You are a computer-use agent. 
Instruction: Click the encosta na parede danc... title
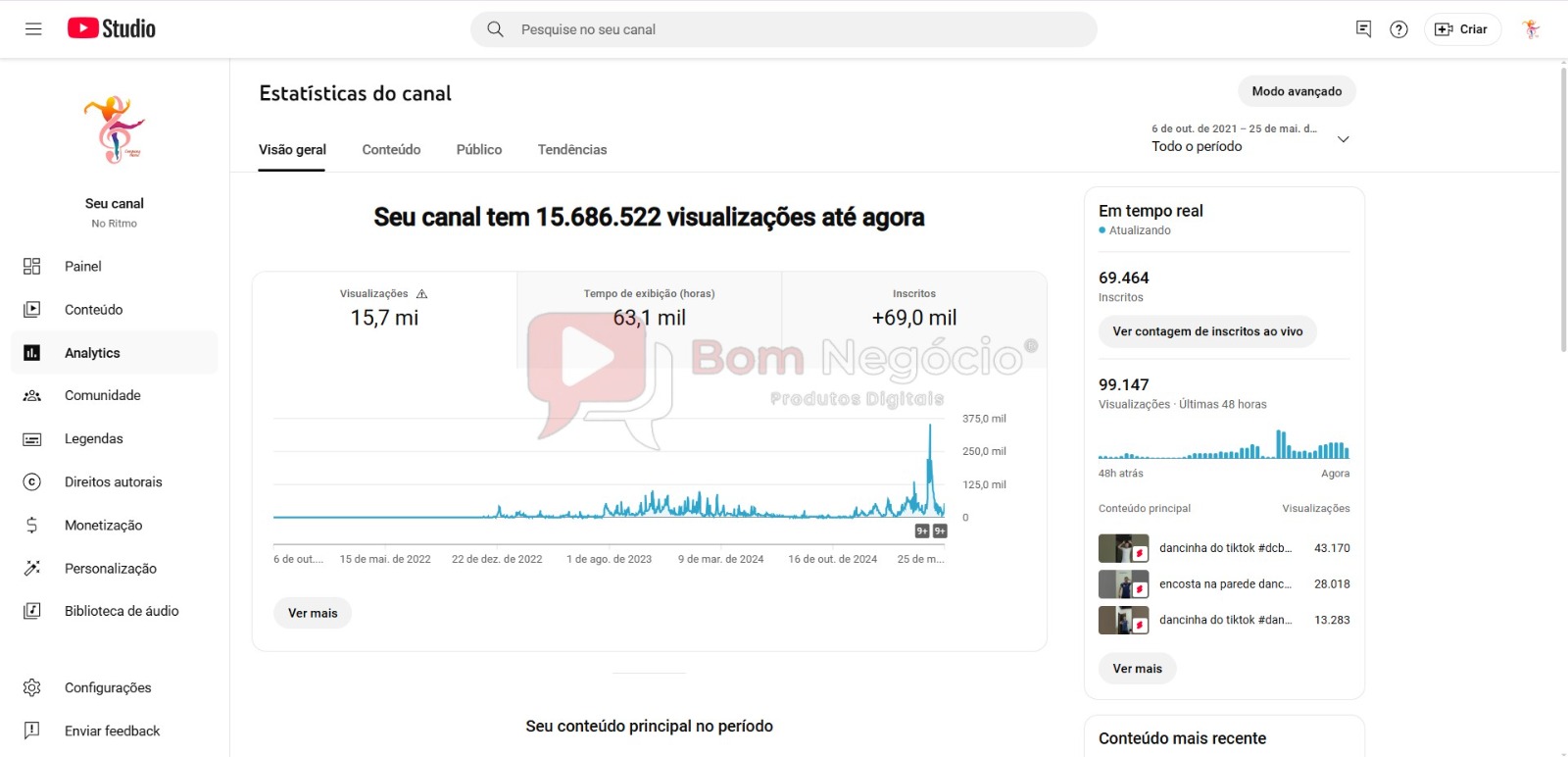coord(1225,584)
